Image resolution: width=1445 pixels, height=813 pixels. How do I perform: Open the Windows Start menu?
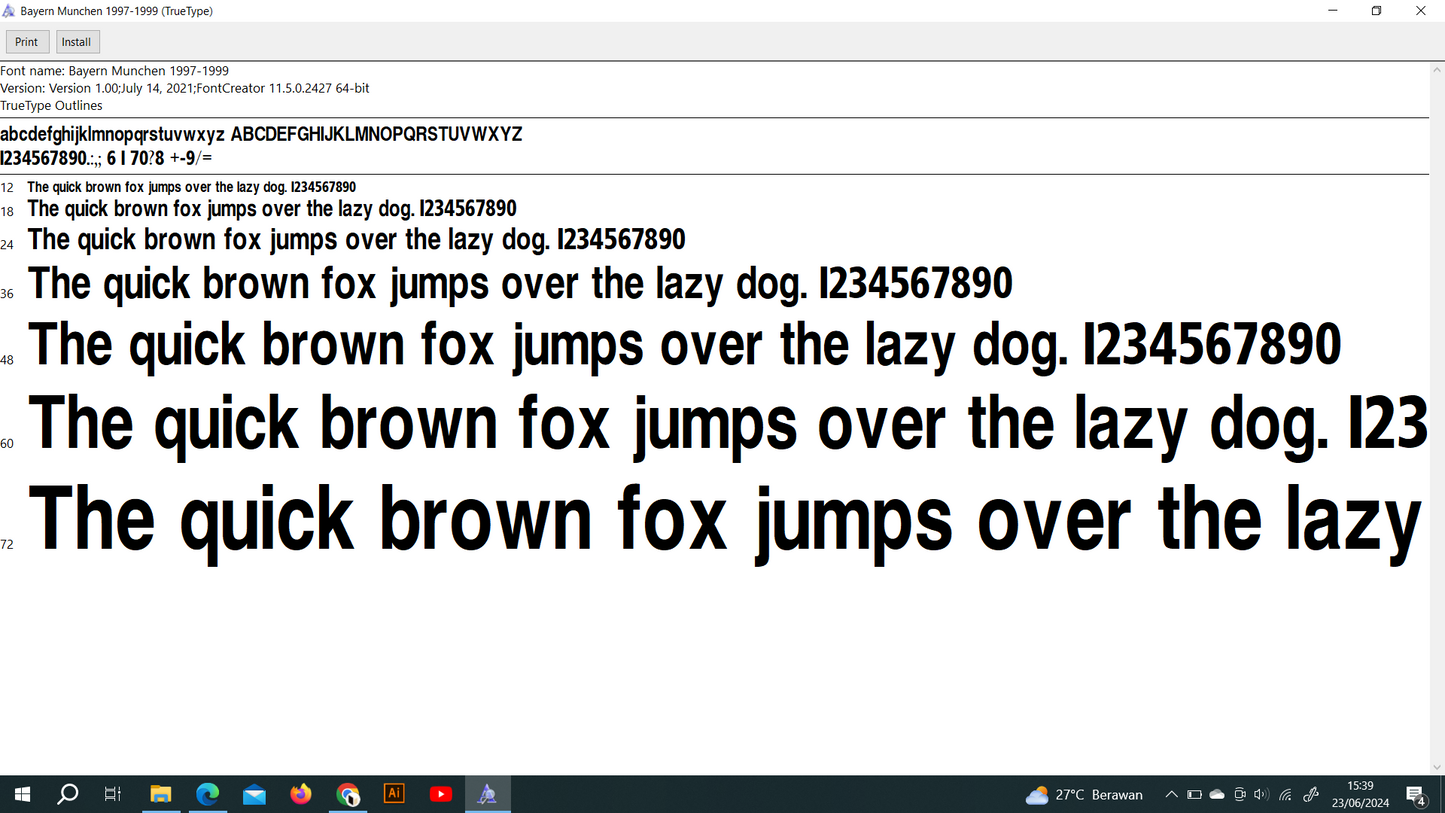coord(22,795)
